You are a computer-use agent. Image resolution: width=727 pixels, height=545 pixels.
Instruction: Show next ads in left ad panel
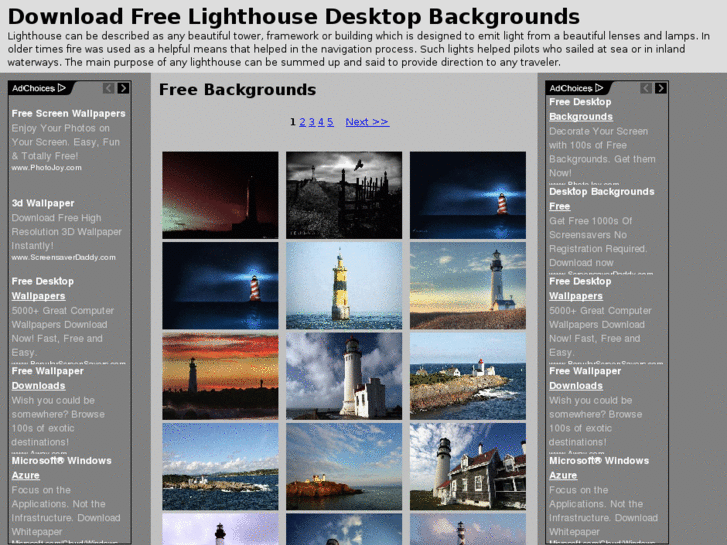pyautogui.click(x=123, y=88)
